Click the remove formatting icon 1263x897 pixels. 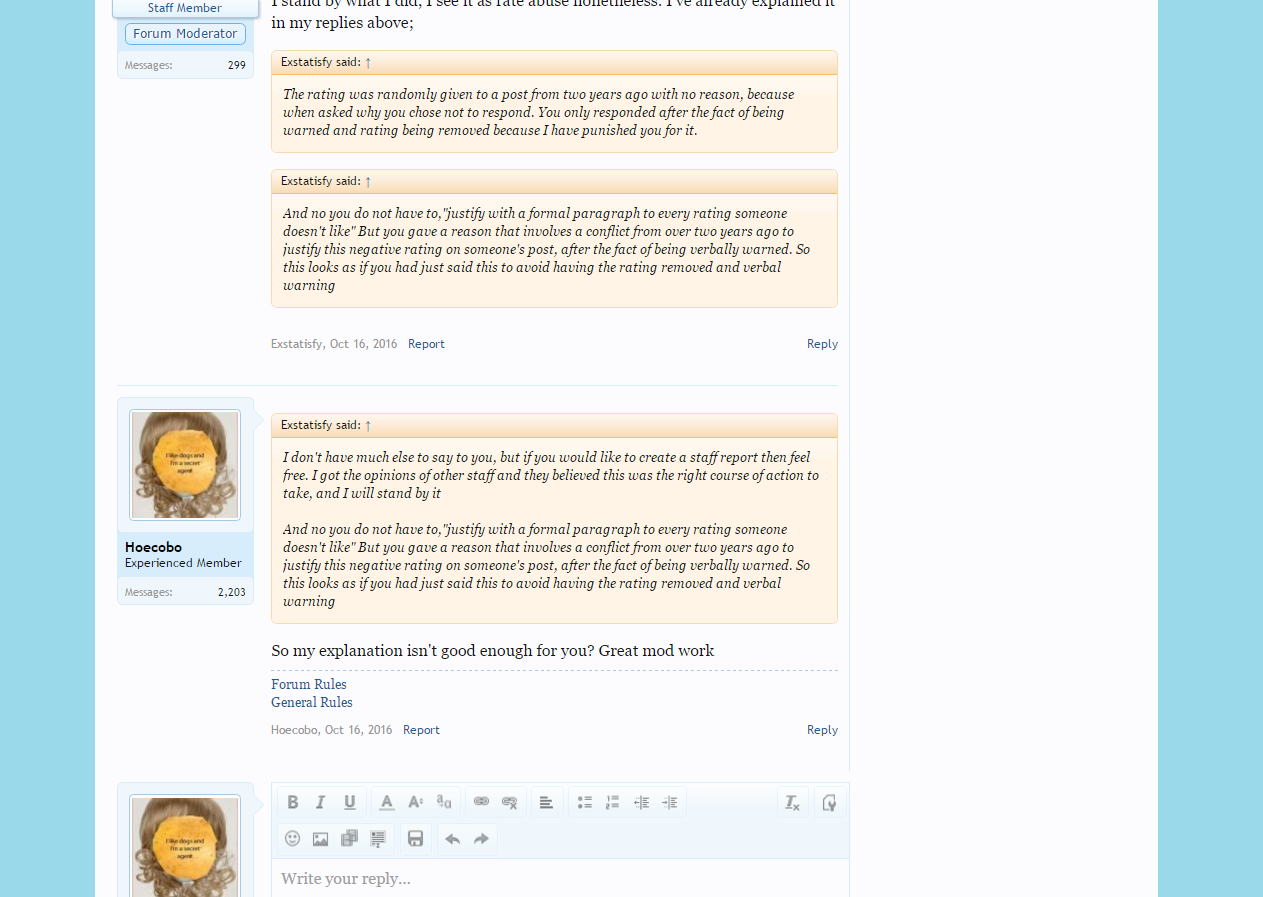[x=792, y=802]
